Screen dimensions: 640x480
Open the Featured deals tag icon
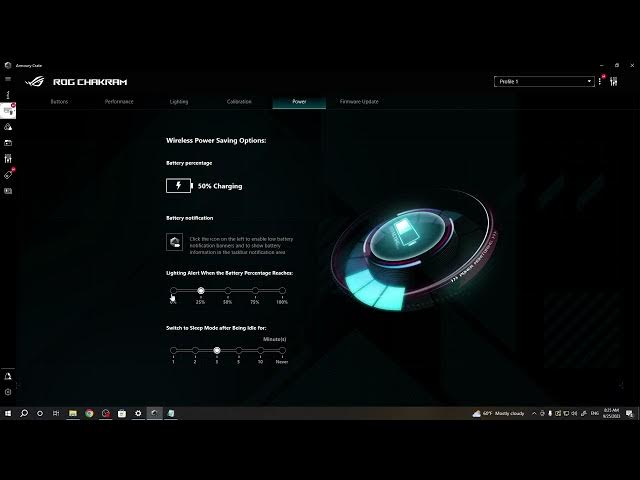(9, 174)
